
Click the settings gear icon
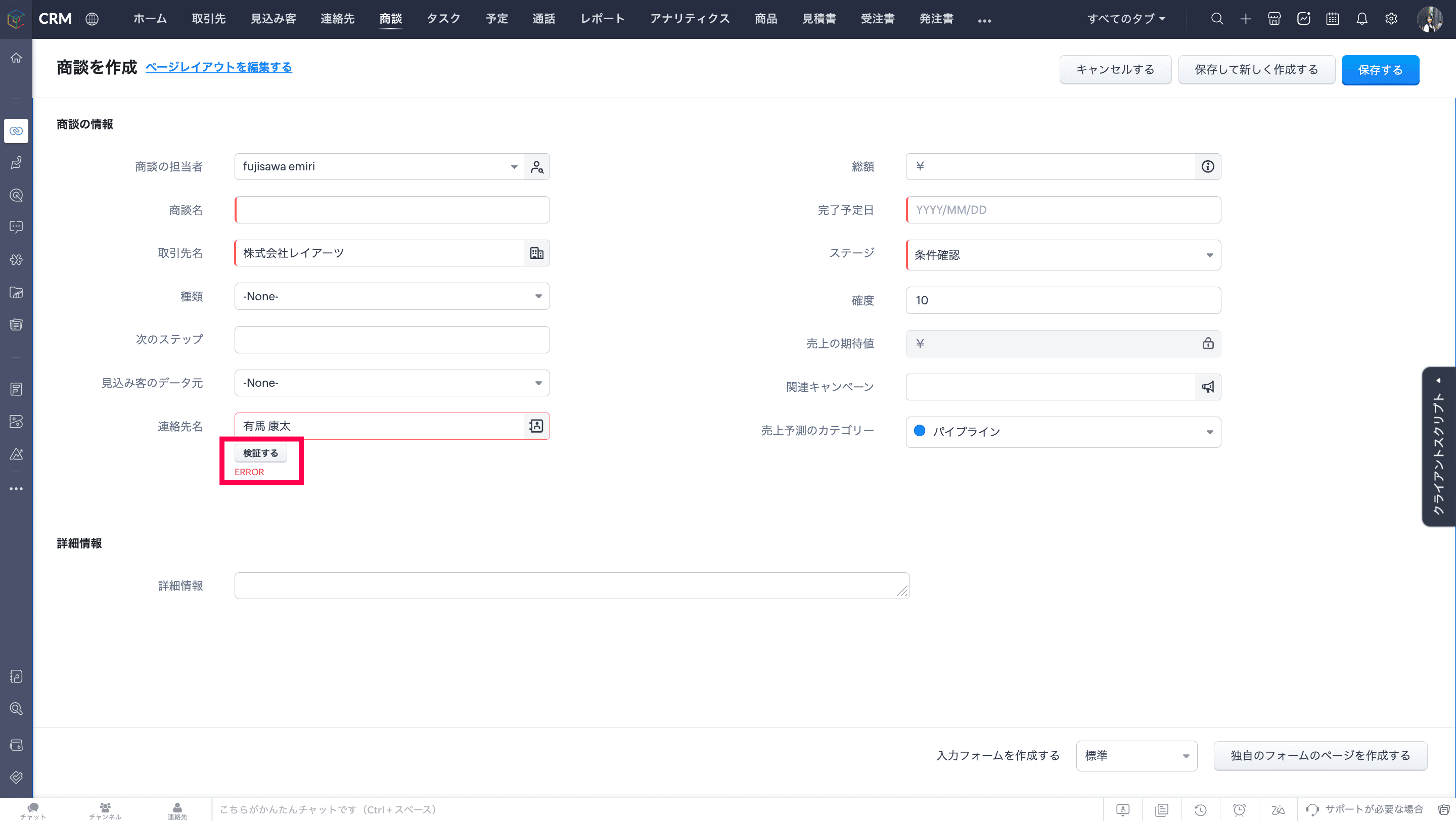point(1391,19)
